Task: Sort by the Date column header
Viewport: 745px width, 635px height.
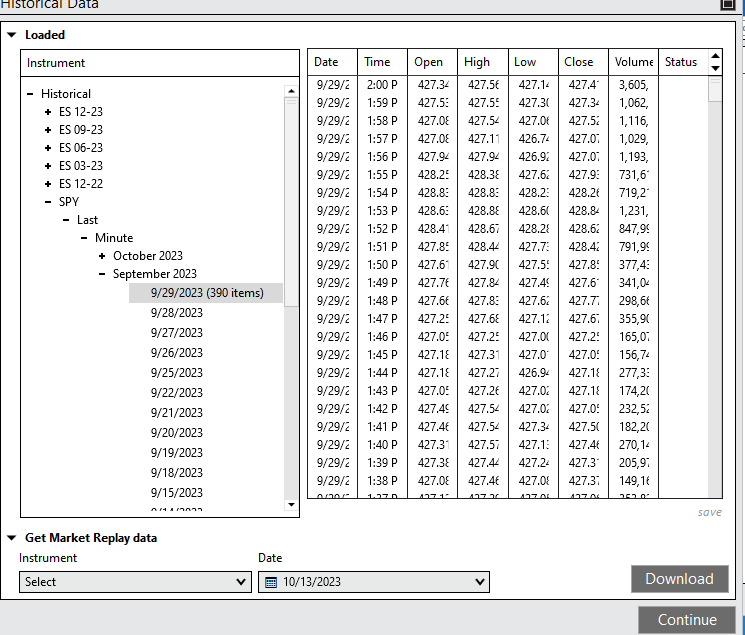Action: [x=332, y=62]
